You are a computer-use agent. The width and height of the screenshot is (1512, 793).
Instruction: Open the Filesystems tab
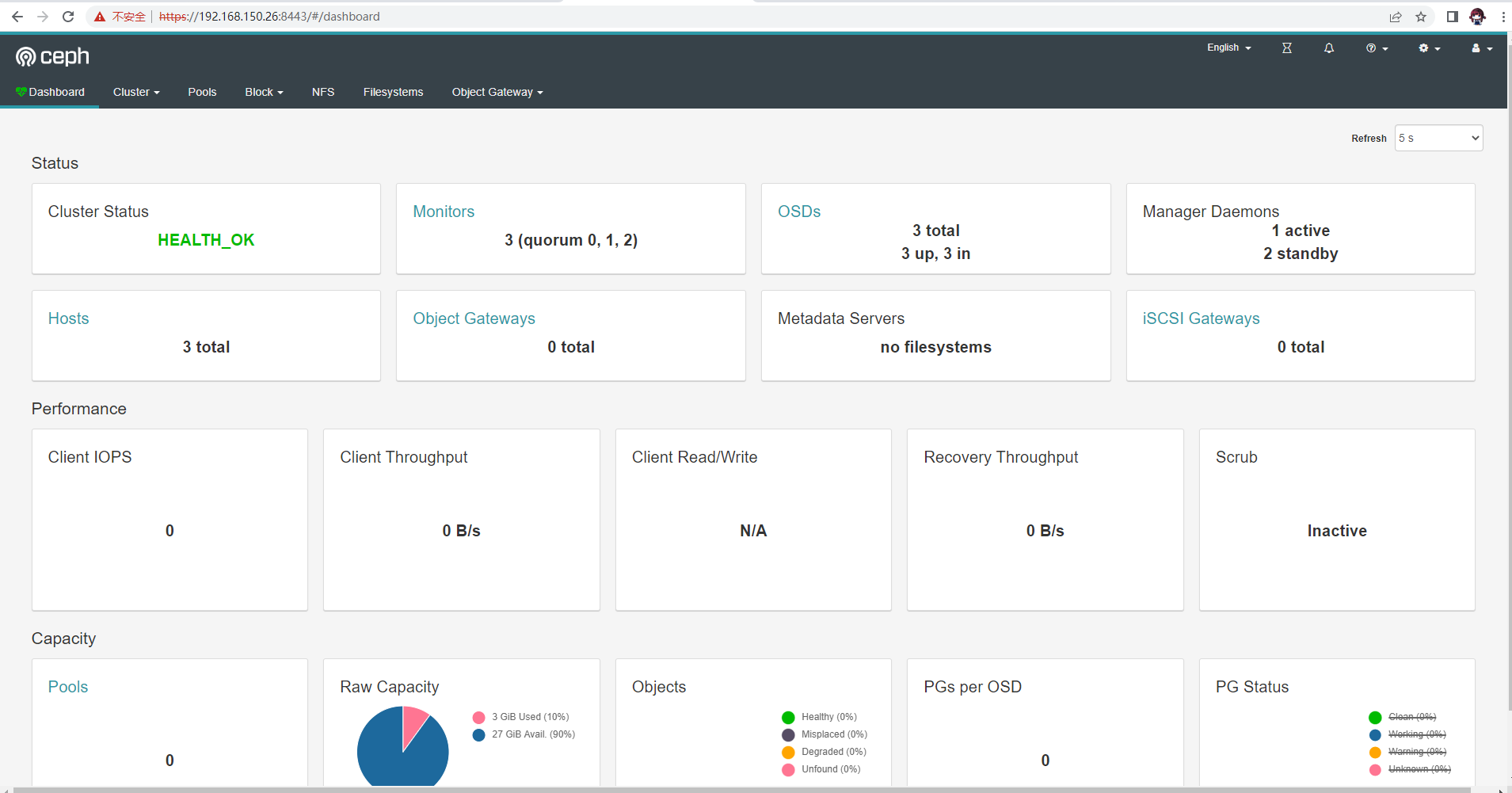pos(394,92)
